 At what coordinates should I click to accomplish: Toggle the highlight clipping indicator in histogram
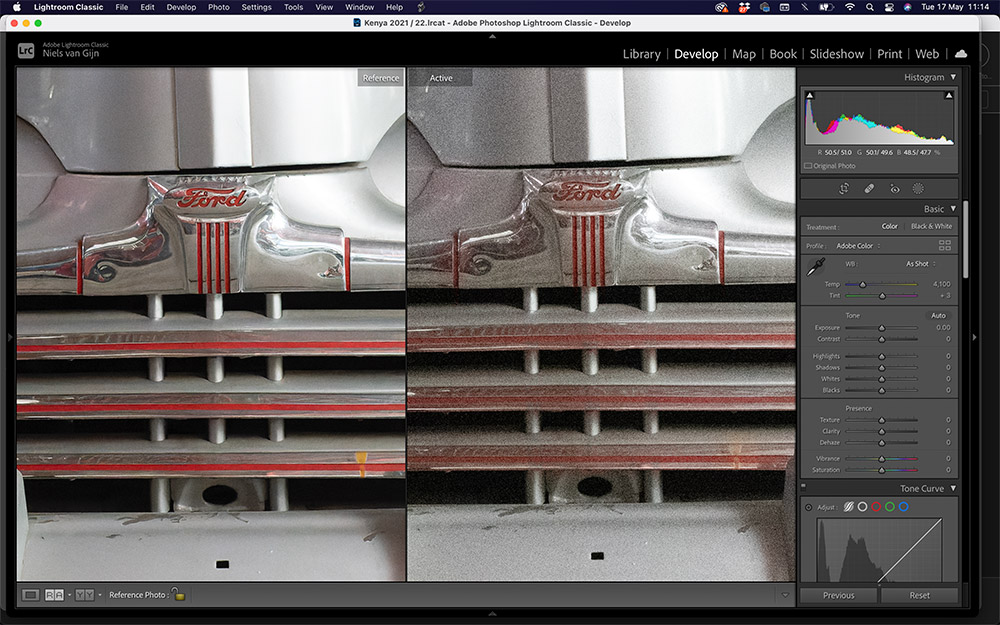pyautogui.click(x=948, y=96)
